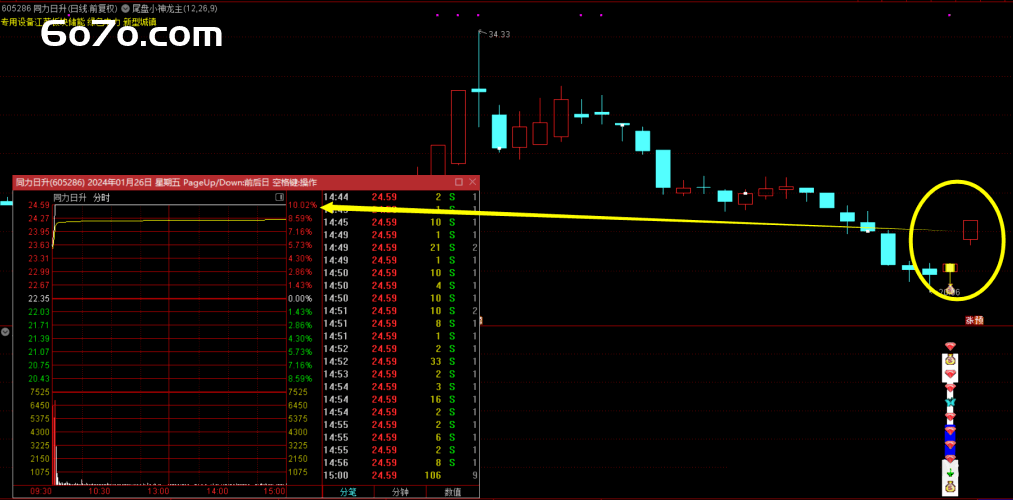Switch to the 数值 tab

(453, 492)
